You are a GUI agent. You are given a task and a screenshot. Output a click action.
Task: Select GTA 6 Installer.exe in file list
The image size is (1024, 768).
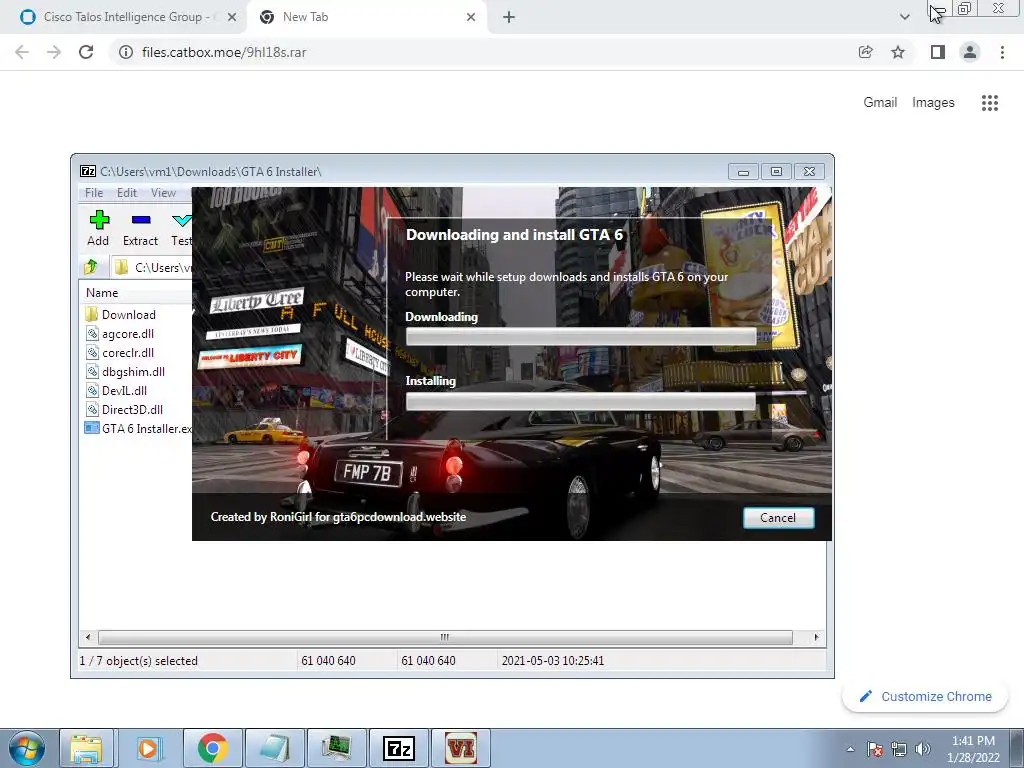click(x=138, y=428)
